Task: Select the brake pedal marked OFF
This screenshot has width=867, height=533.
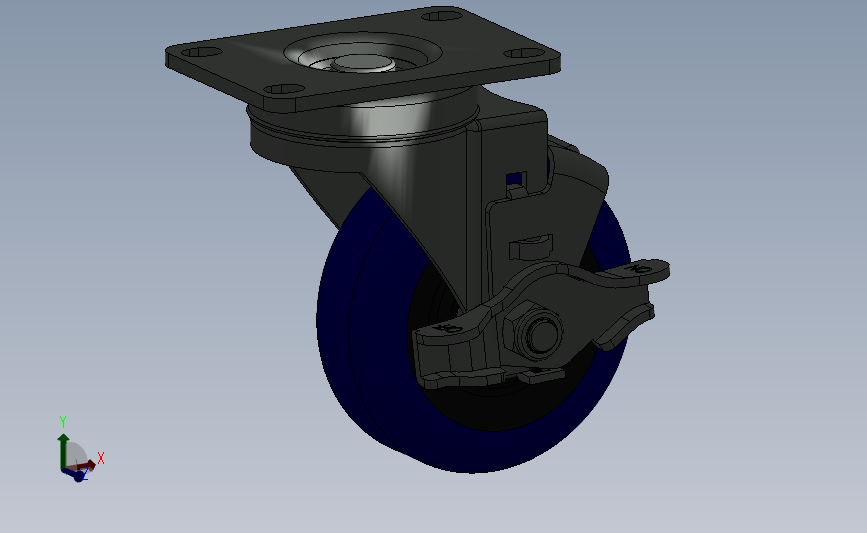Action: (x=451, y=332)
